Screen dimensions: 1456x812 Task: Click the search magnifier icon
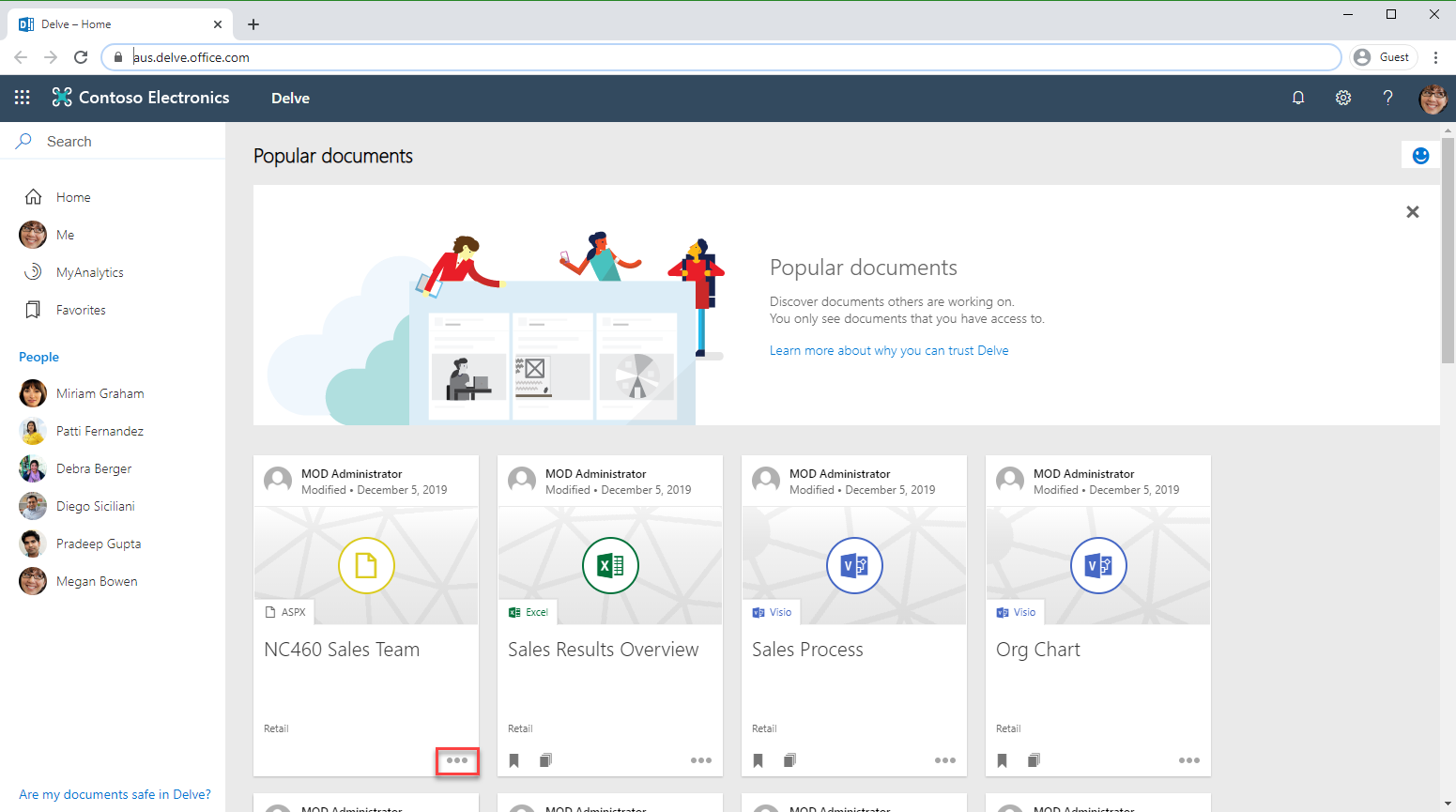(24, 141)
